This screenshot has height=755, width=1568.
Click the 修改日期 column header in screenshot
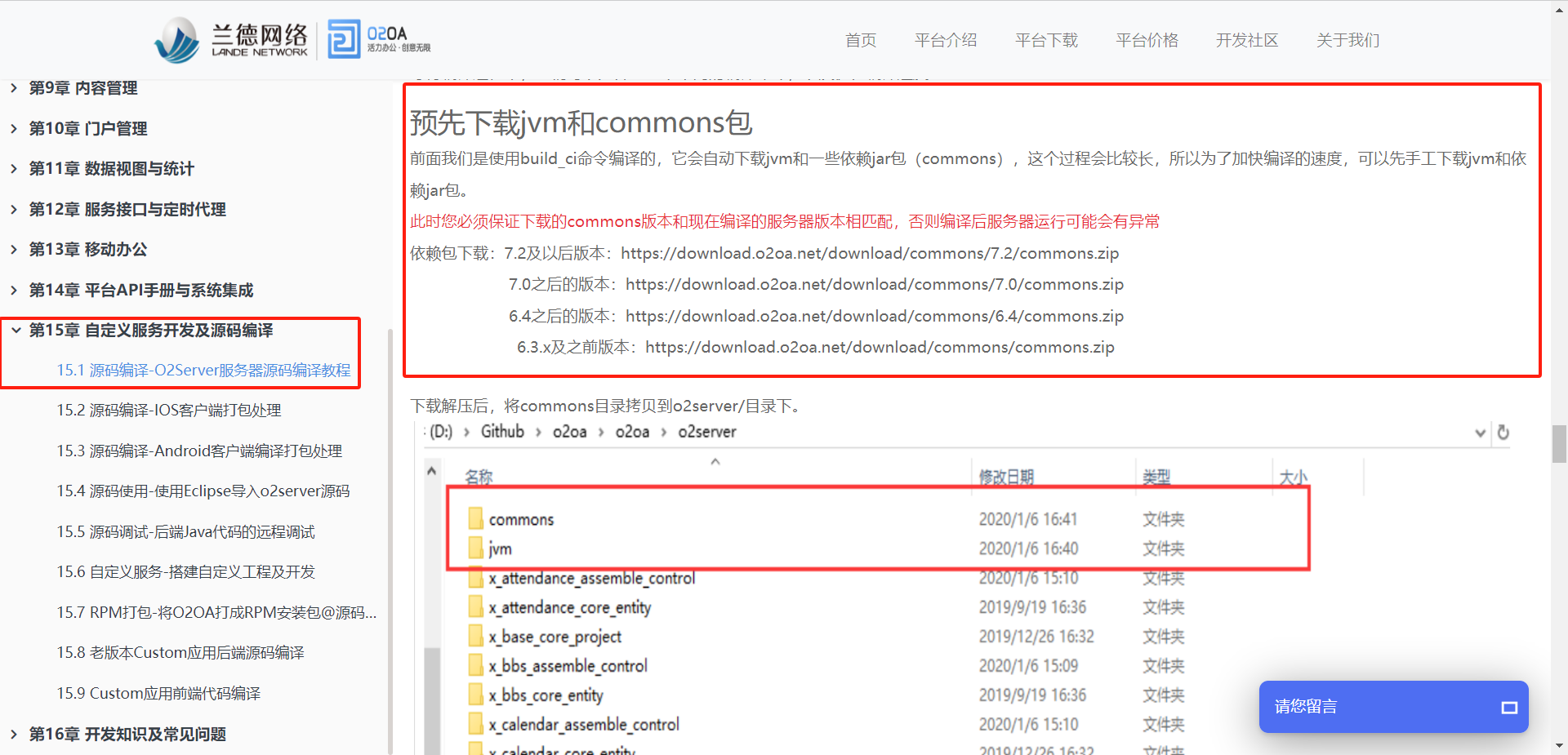[x=1006, y=477]
